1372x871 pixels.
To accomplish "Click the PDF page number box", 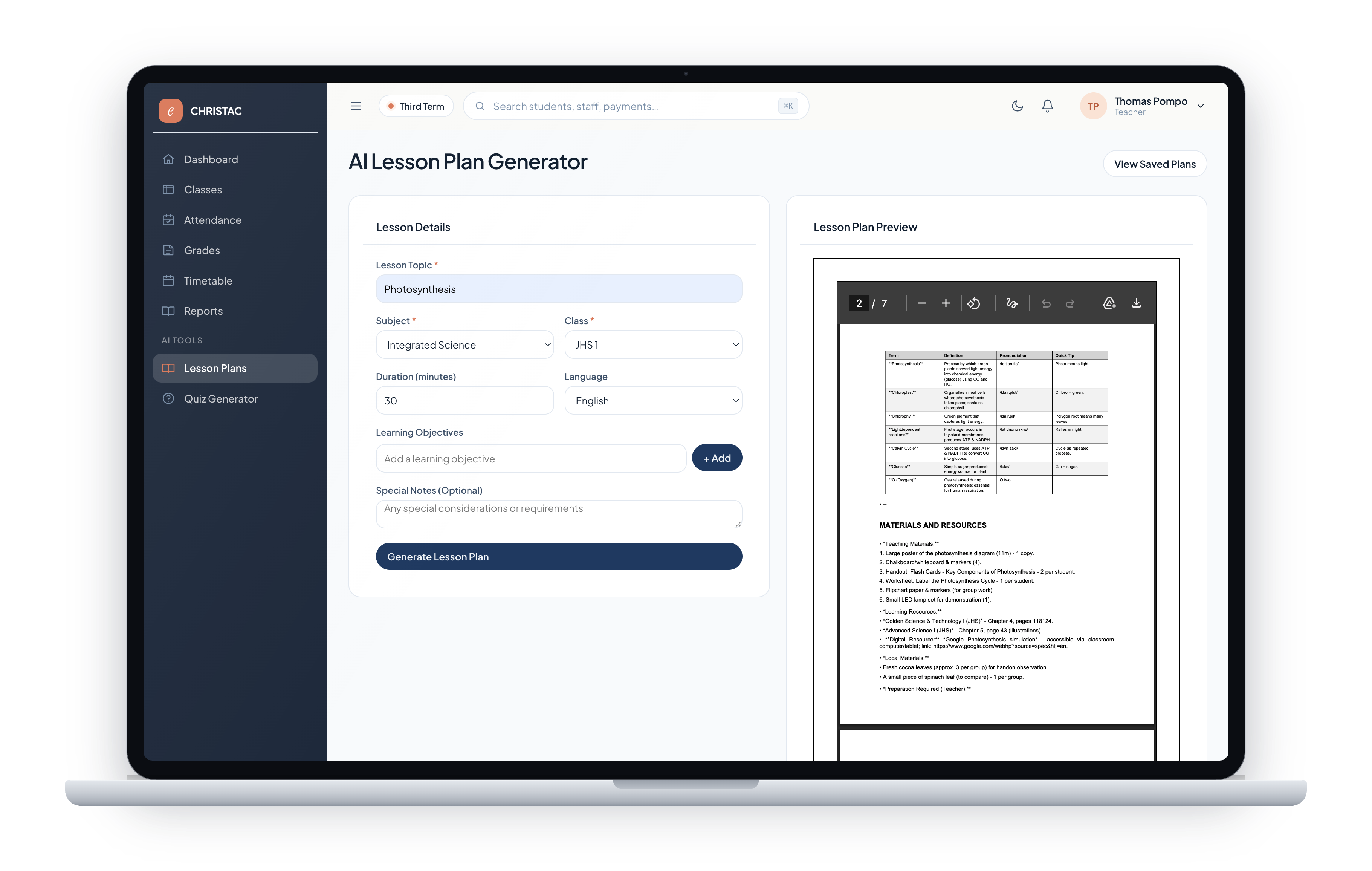I will (859, 303).
